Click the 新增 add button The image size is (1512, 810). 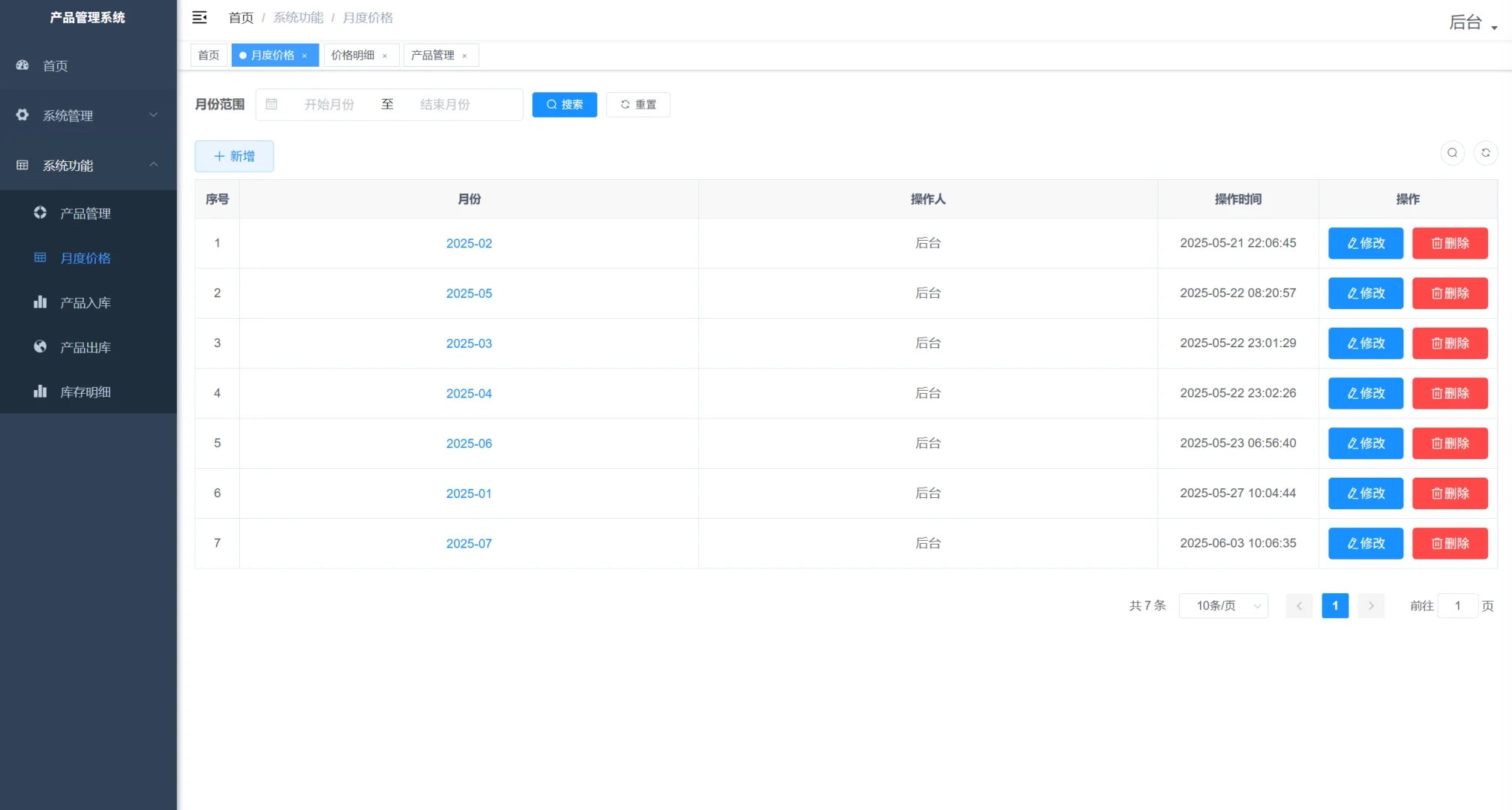(234, 156)
